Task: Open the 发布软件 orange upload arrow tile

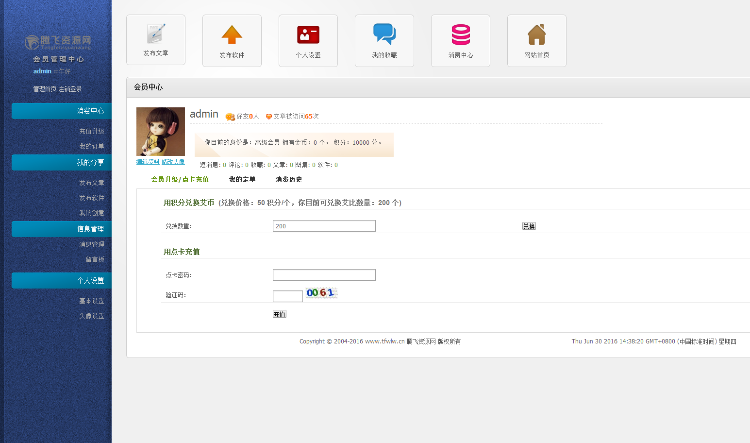Action: [232, 41]
